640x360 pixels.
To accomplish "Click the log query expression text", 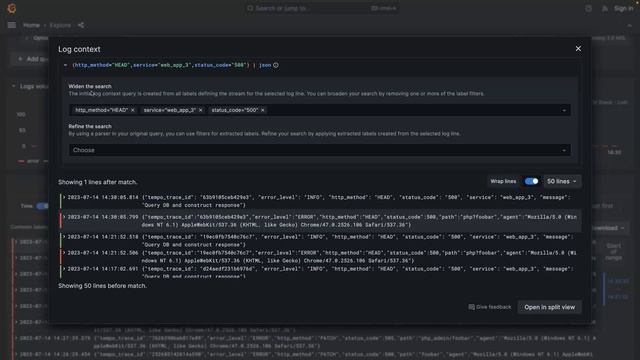I will (x=171, y=65).
